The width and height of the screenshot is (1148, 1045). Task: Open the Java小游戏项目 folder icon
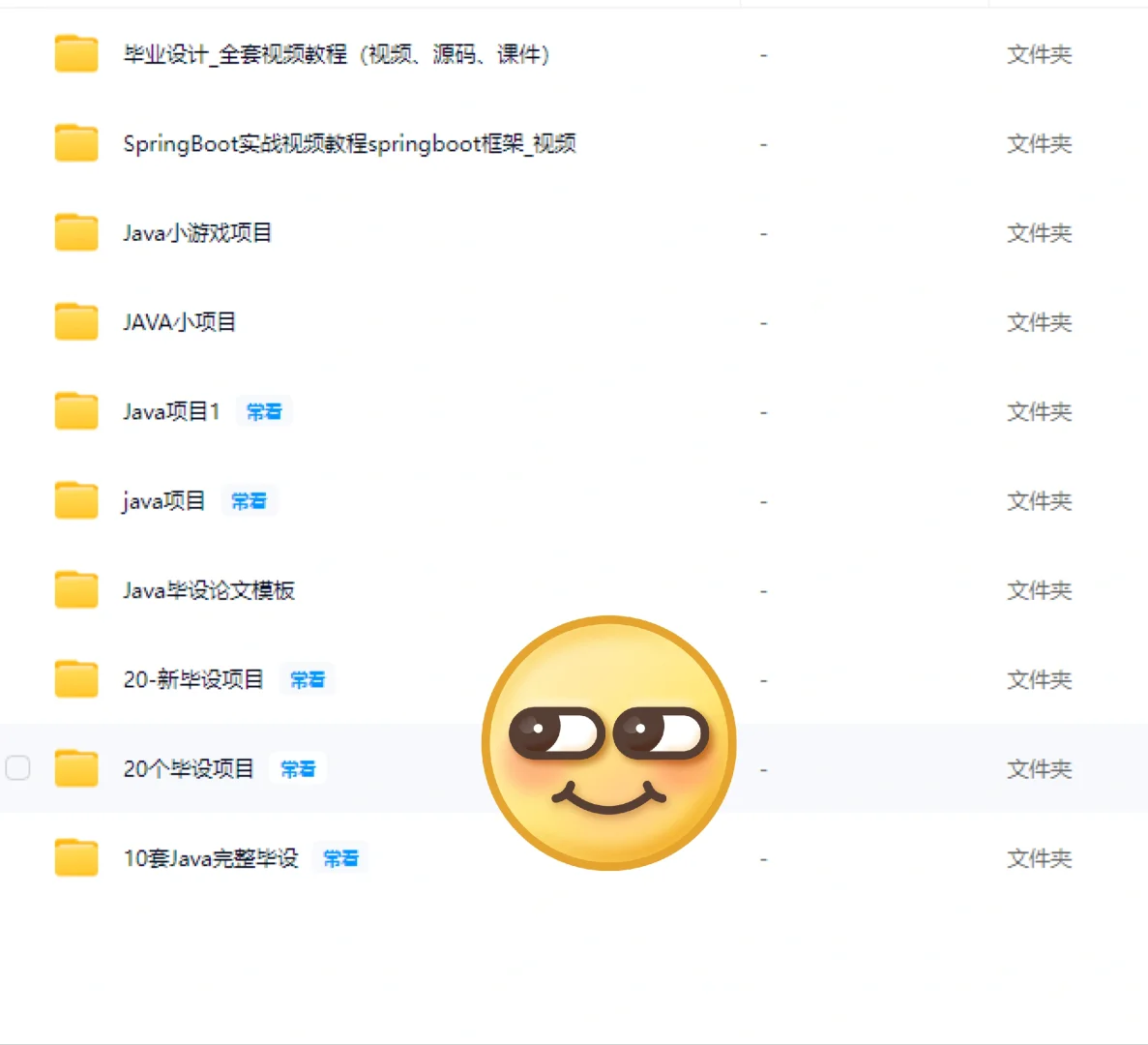click(x=75, y=232)
